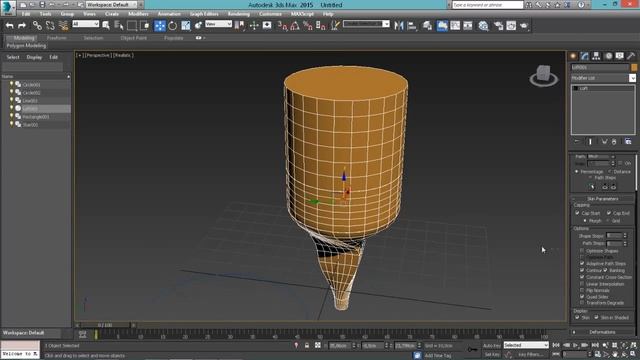Activate the Unlink Selection tool

click(x=50, y=26)
